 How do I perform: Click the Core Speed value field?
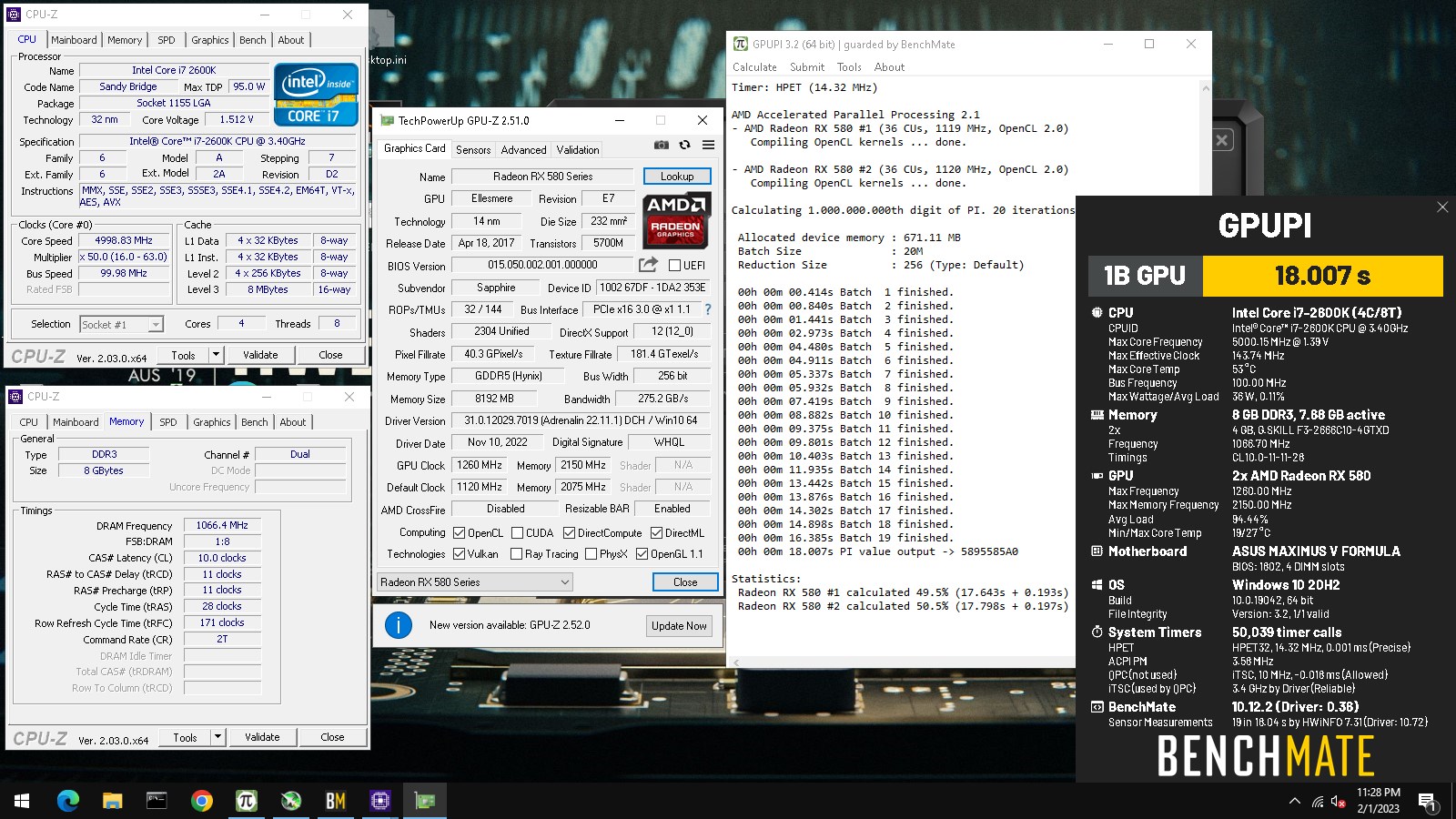124,241
